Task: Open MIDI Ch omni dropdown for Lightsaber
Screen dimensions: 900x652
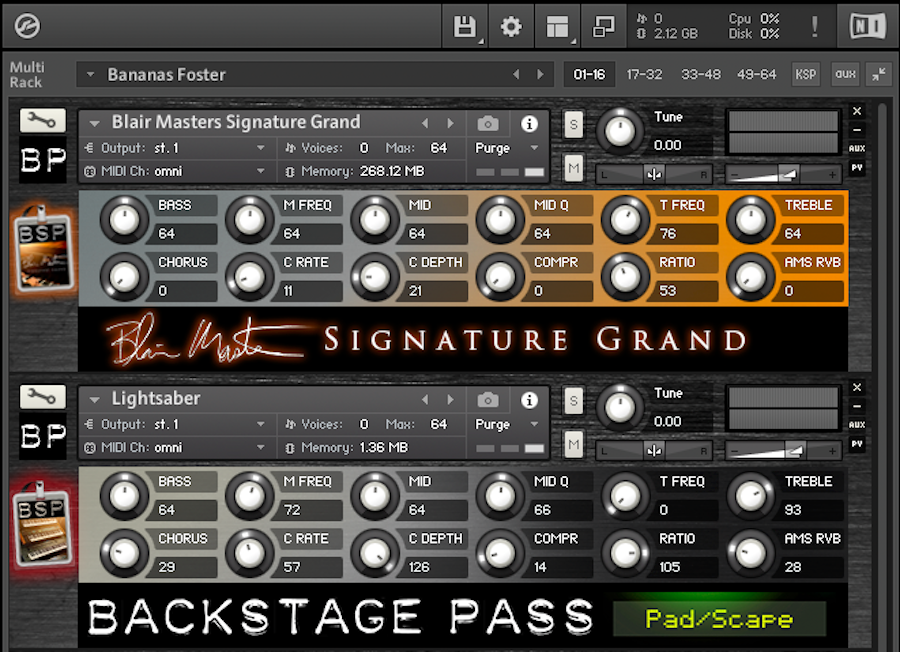Action: pyautogui.click(x=261, y=447)
